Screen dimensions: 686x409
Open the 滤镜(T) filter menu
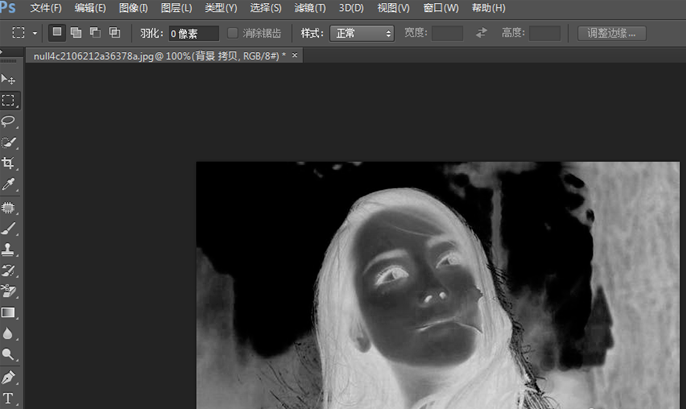(310, 8)
